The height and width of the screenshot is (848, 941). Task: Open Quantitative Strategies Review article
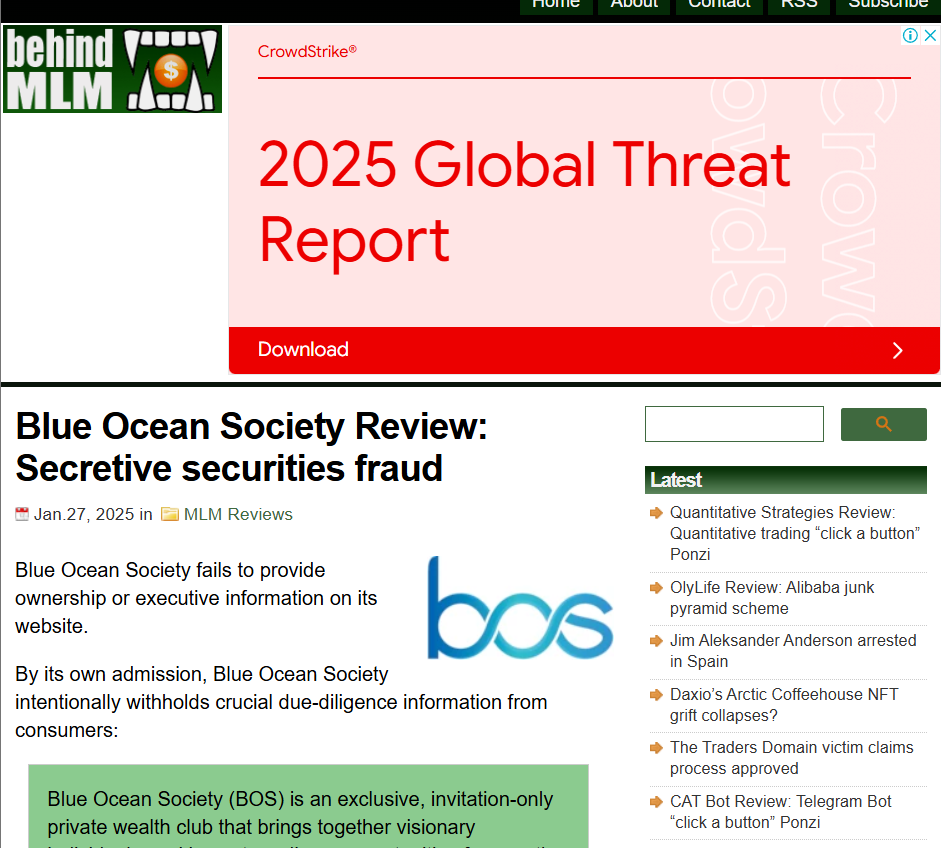click(x=795, y=534)
